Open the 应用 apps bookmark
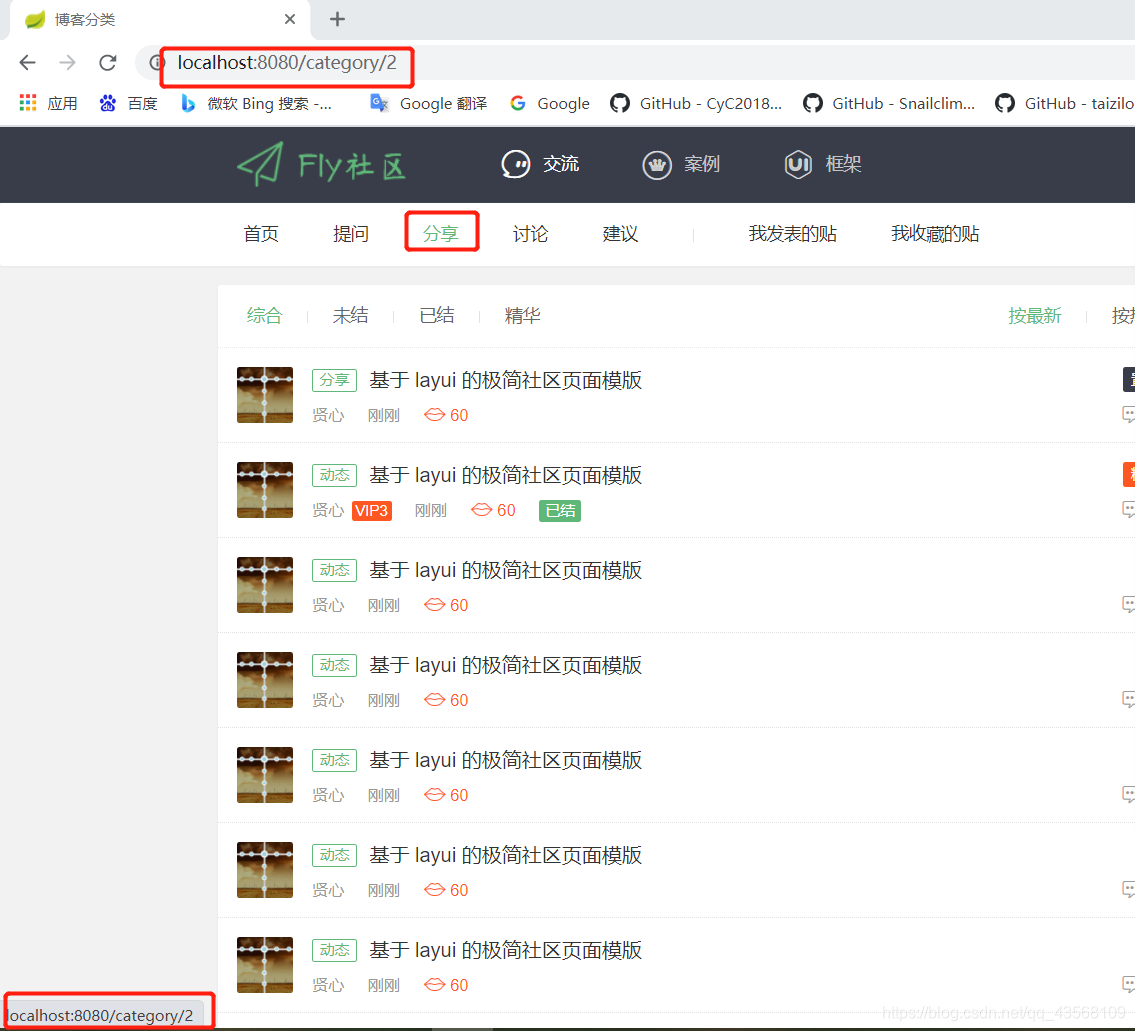This screenshot has width=1135, height=1031. [x=48, y=104]
